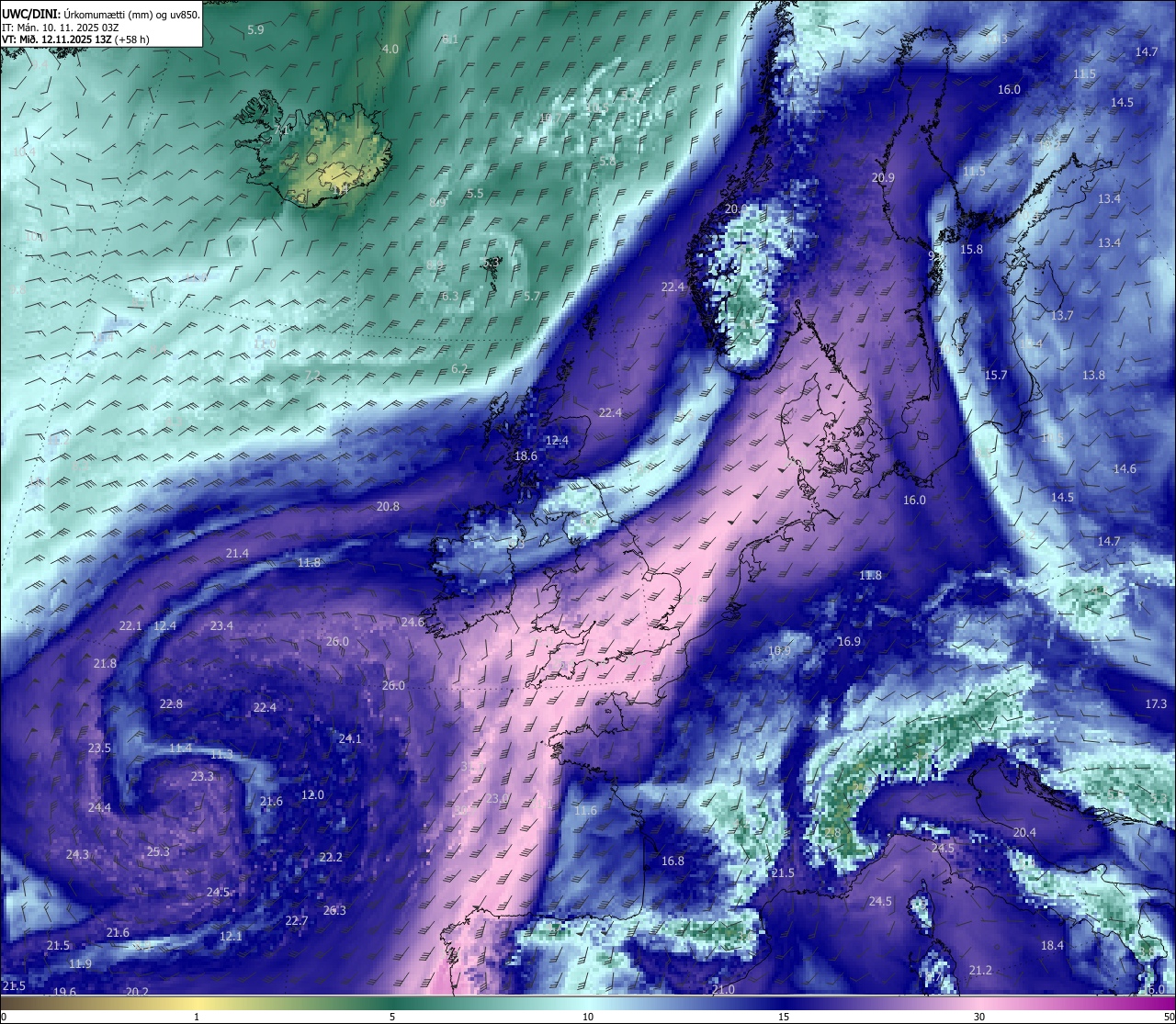Click the 17.3 value at right edge
The width and height of the screenshot is (1176, 1024).
1156,704
